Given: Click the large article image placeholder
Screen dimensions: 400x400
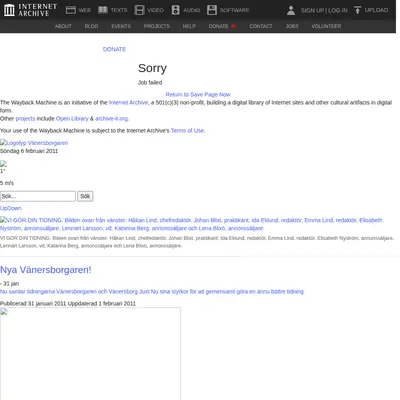Looking at the screenshot, I should point(90,354).
